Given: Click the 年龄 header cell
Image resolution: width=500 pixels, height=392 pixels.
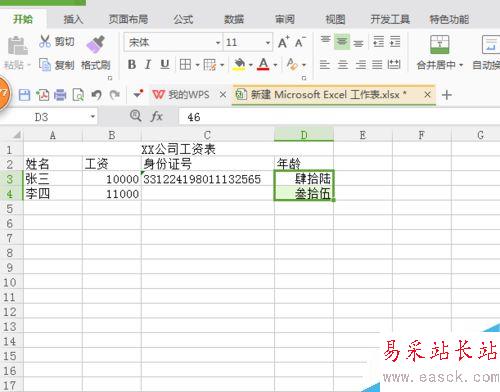Looking at the screenshot, I should point(304,164).
